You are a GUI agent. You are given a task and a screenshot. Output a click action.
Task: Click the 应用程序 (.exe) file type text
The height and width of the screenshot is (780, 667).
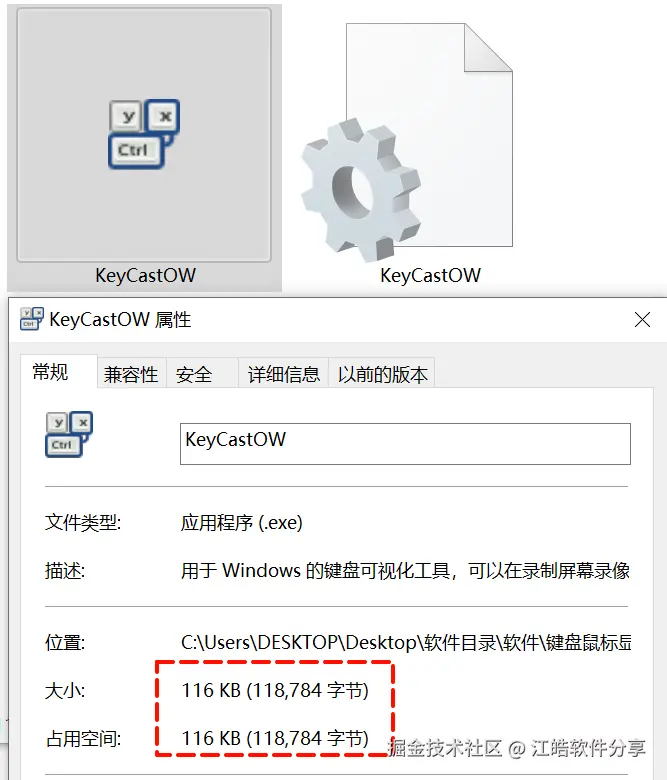pyautogui.click(x=242, y=523)
